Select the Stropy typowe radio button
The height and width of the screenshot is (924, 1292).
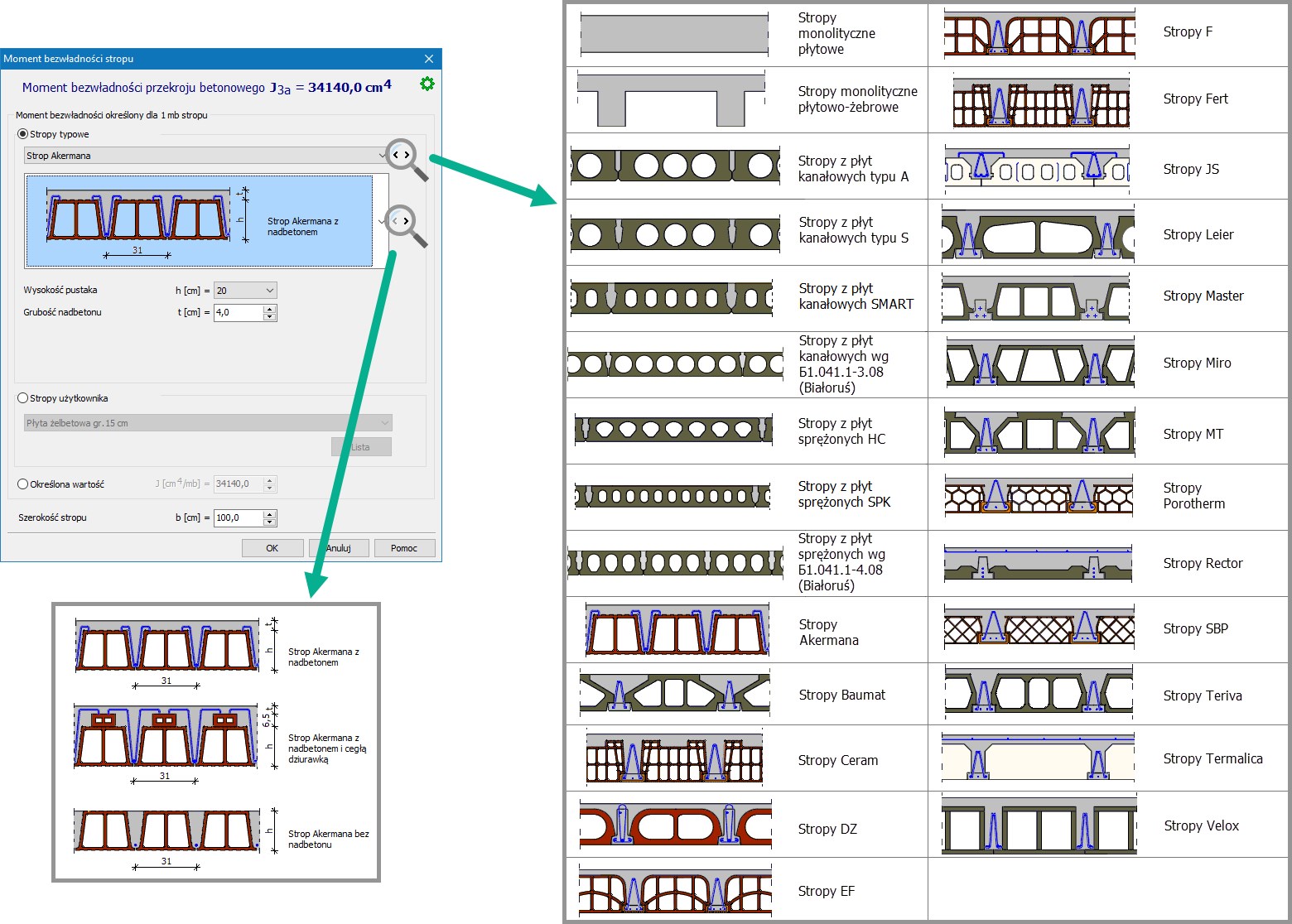pos(23,134)
